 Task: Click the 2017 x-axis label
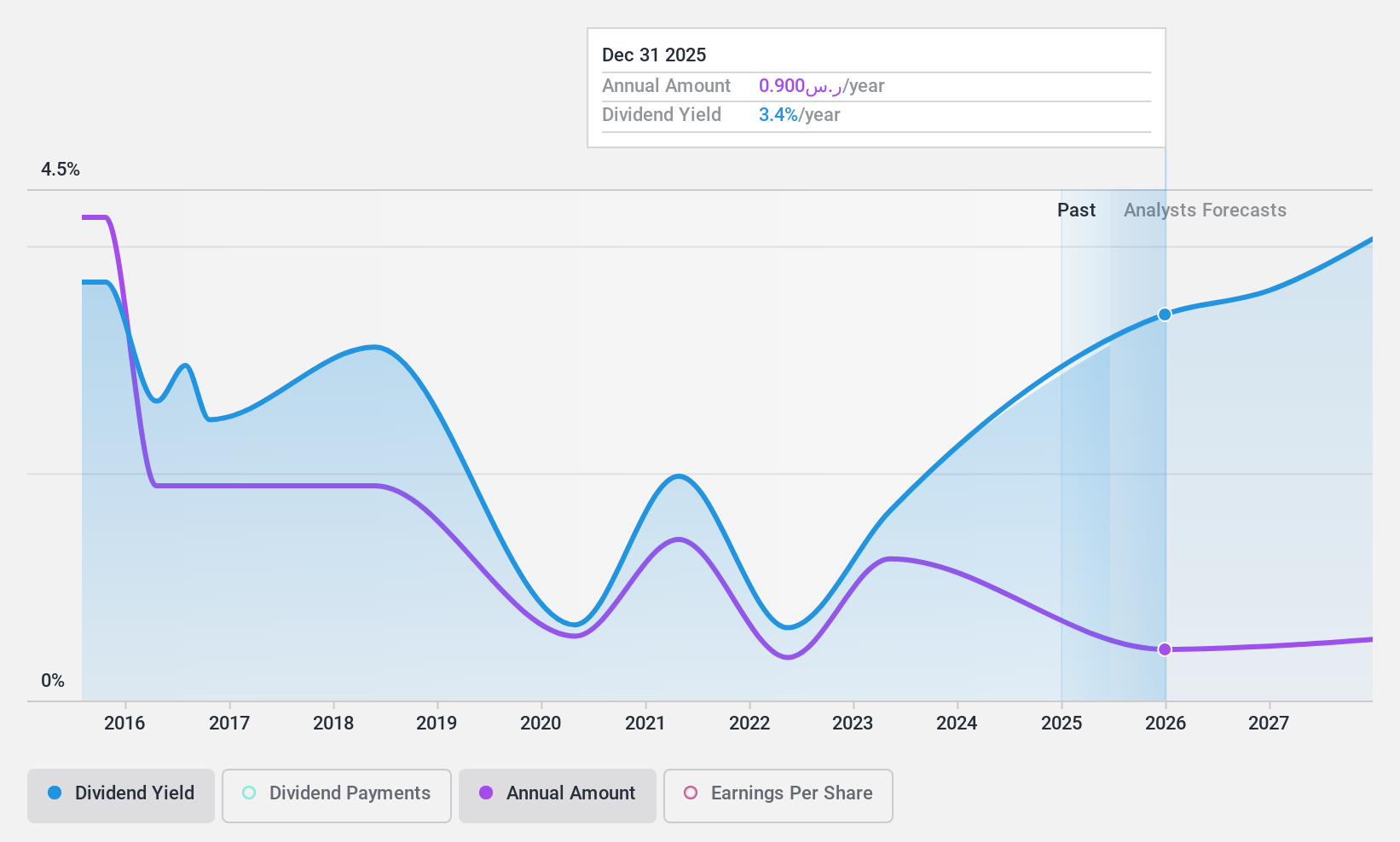tap(229, 724)
